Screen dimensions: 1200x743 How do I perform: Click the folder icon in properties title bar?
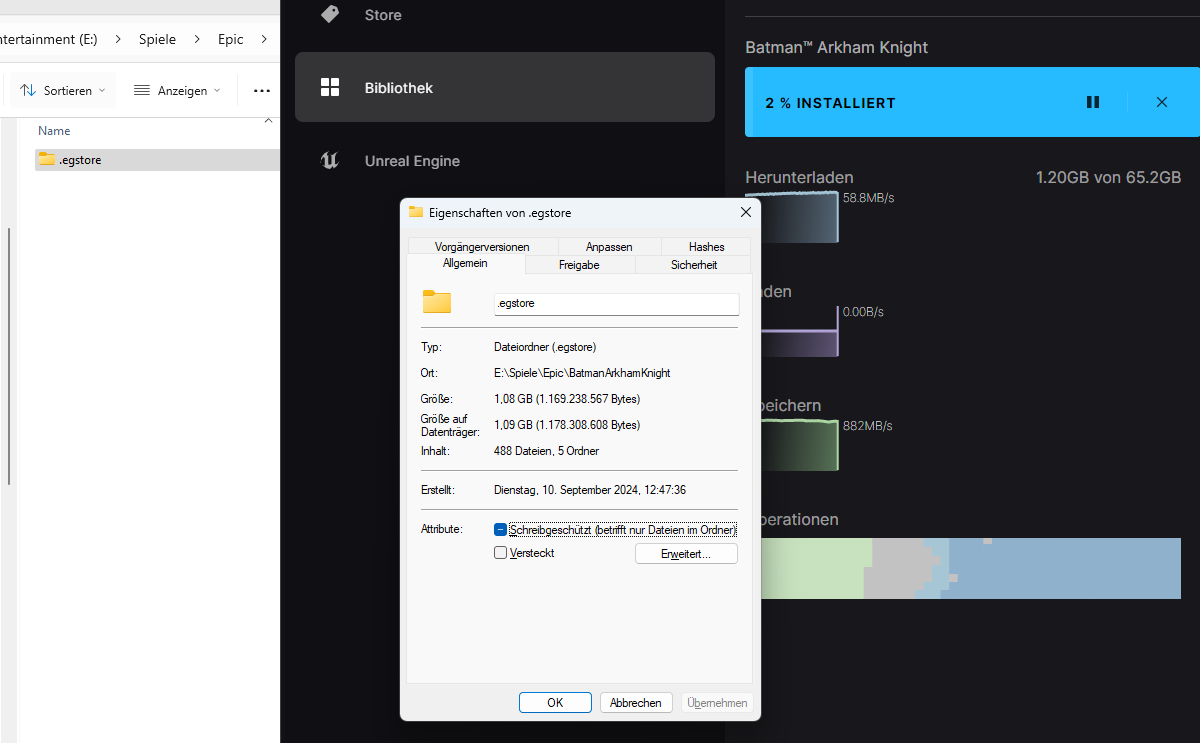tap(416, 212)
